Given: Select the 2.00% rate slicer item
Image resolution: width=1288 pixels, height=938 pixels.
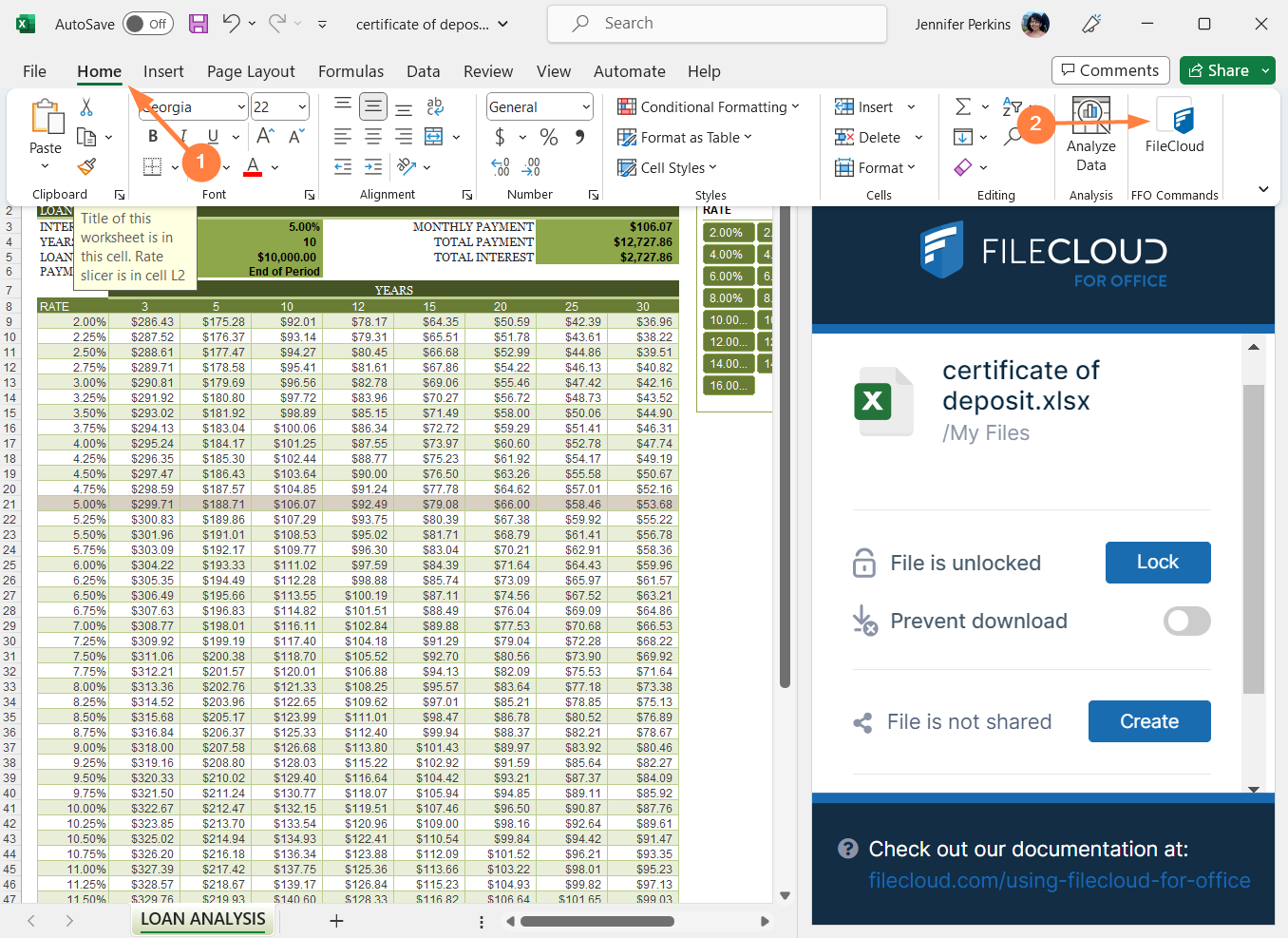Looking at the screenshot, I should [727, 233].
